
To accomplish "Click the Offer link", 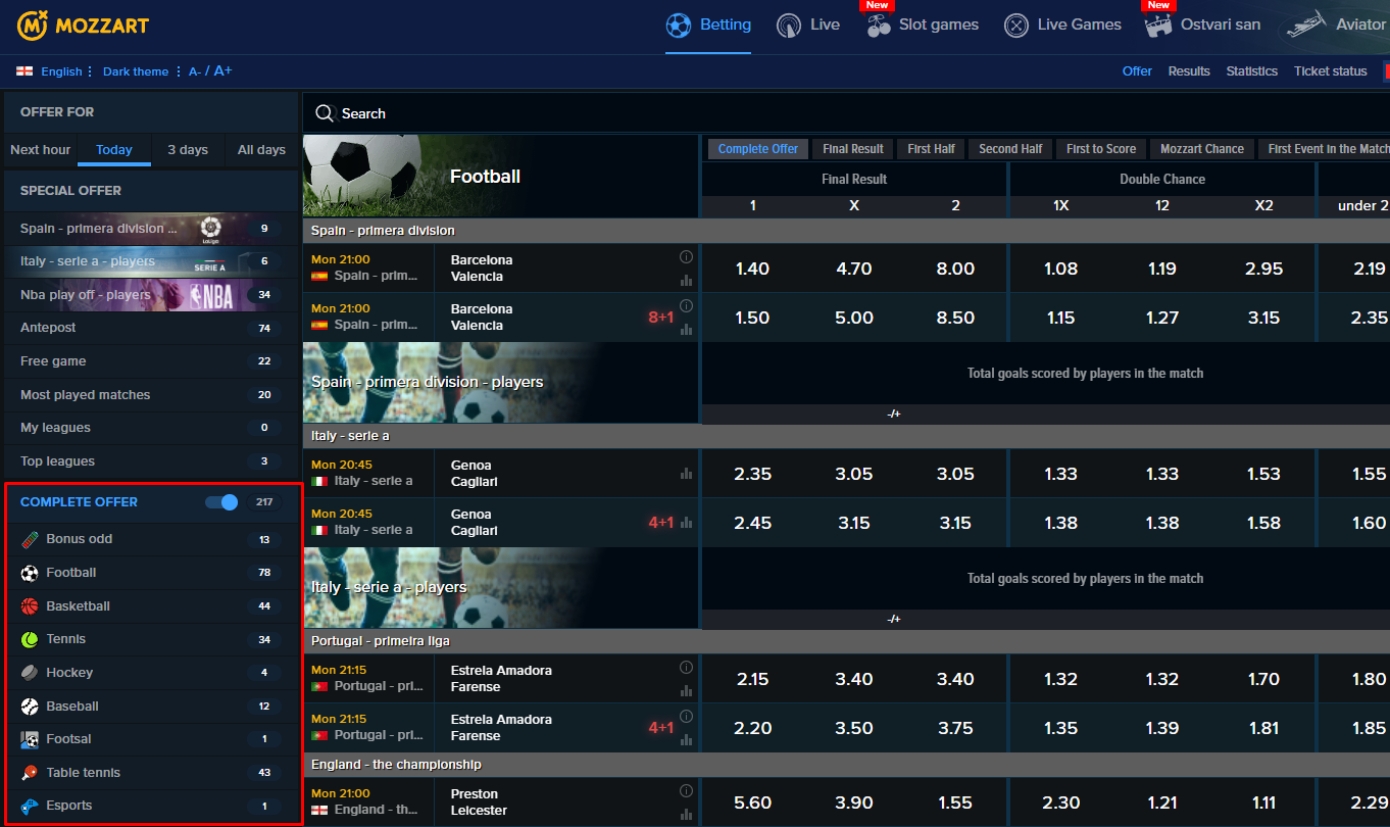I will coord(1137,71).
